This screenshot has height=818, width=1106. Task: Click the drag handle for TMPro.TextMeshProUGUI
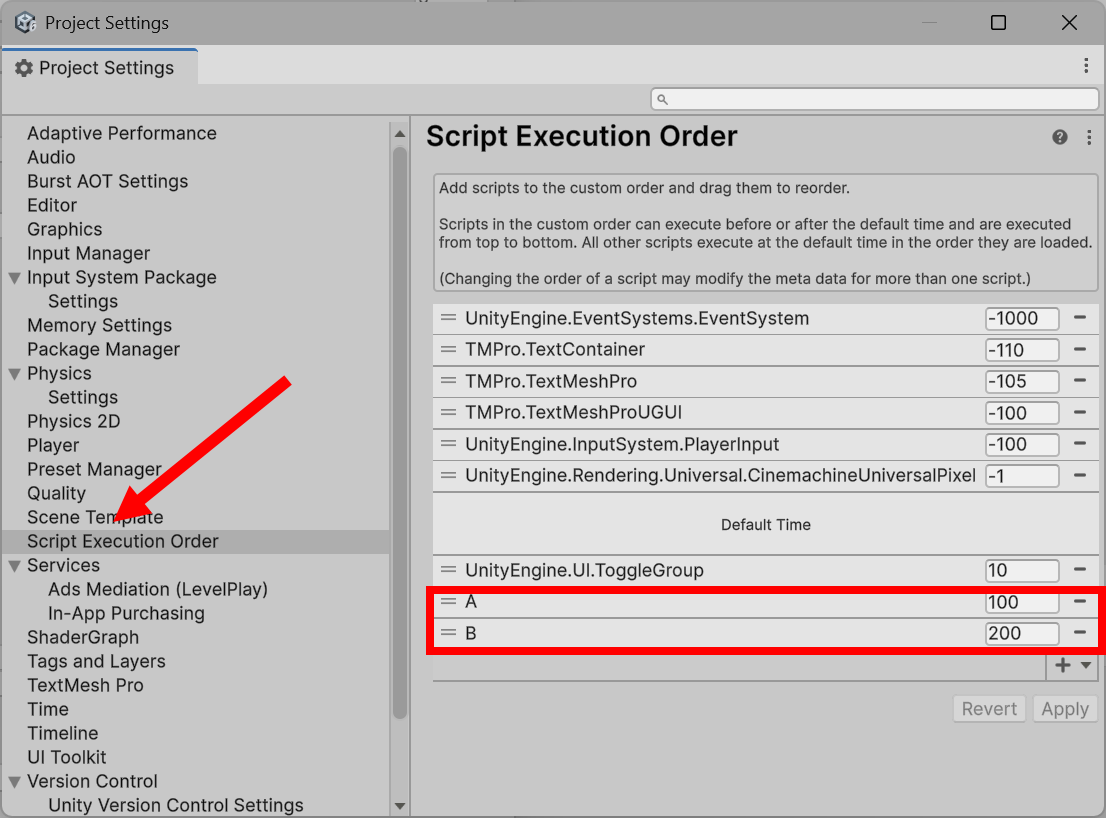tap(449, 413)
